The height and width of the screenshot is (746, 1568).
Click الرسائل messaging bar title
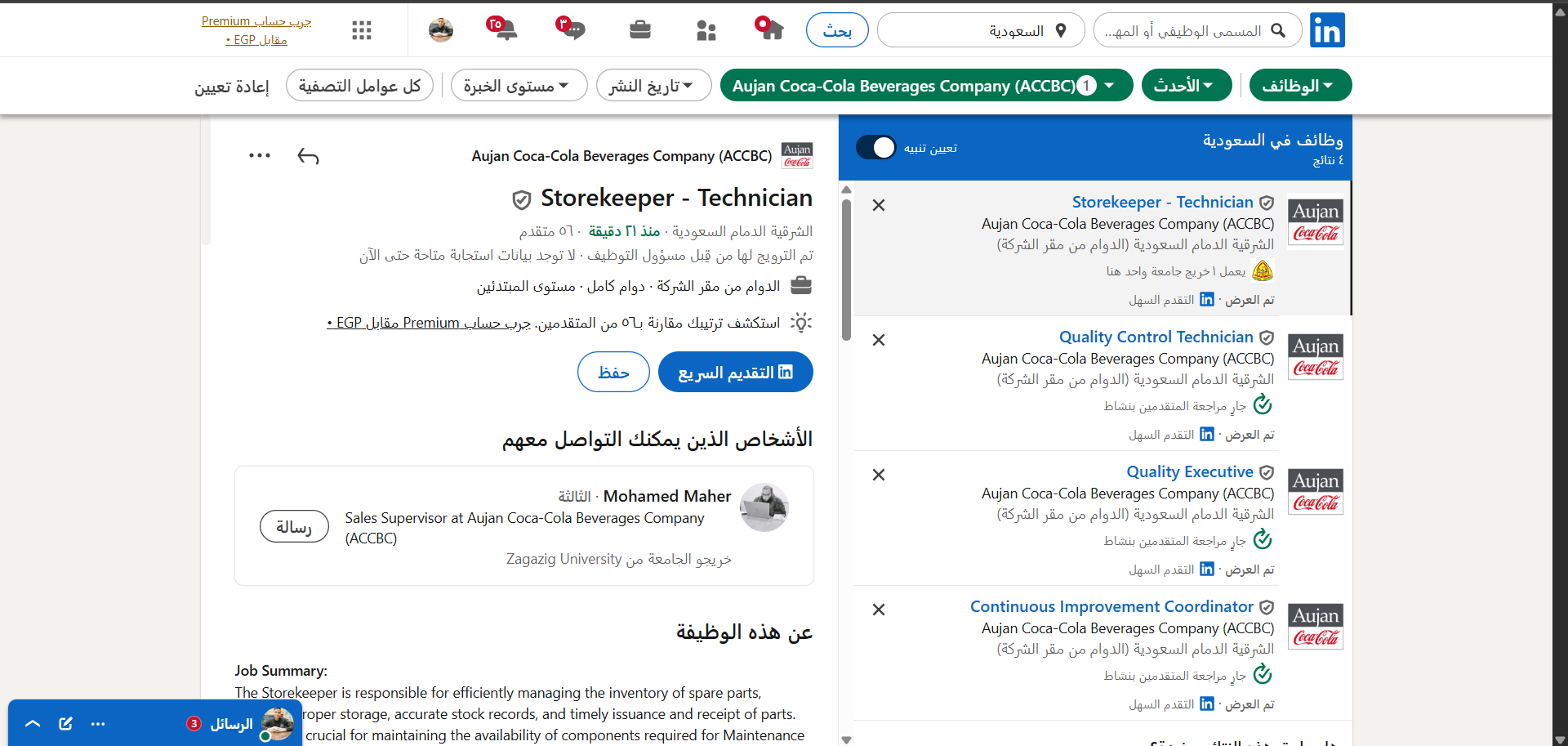click(231, 724)
